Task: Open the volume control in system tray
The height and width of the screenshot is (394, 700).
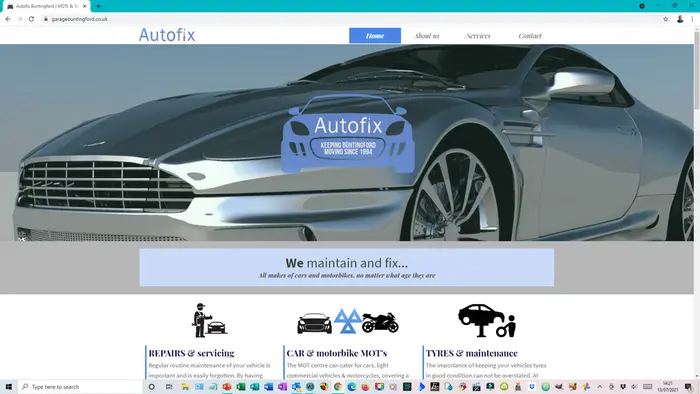Action: 634,387
